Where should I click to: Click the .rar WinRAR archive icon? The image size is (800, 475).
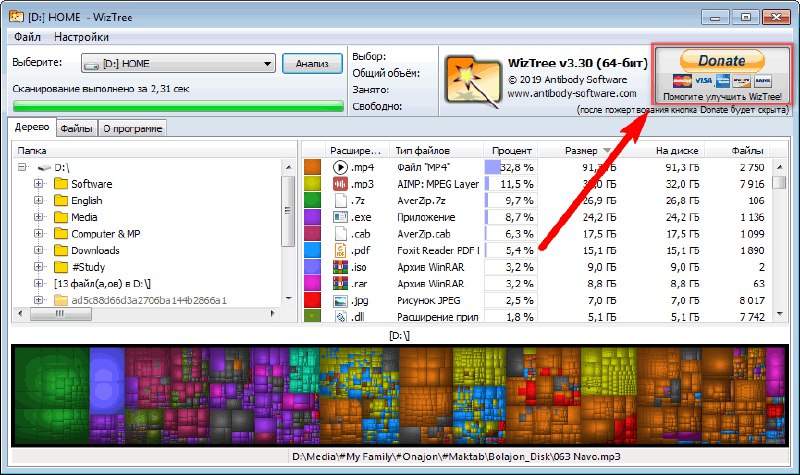click(340, 284)
